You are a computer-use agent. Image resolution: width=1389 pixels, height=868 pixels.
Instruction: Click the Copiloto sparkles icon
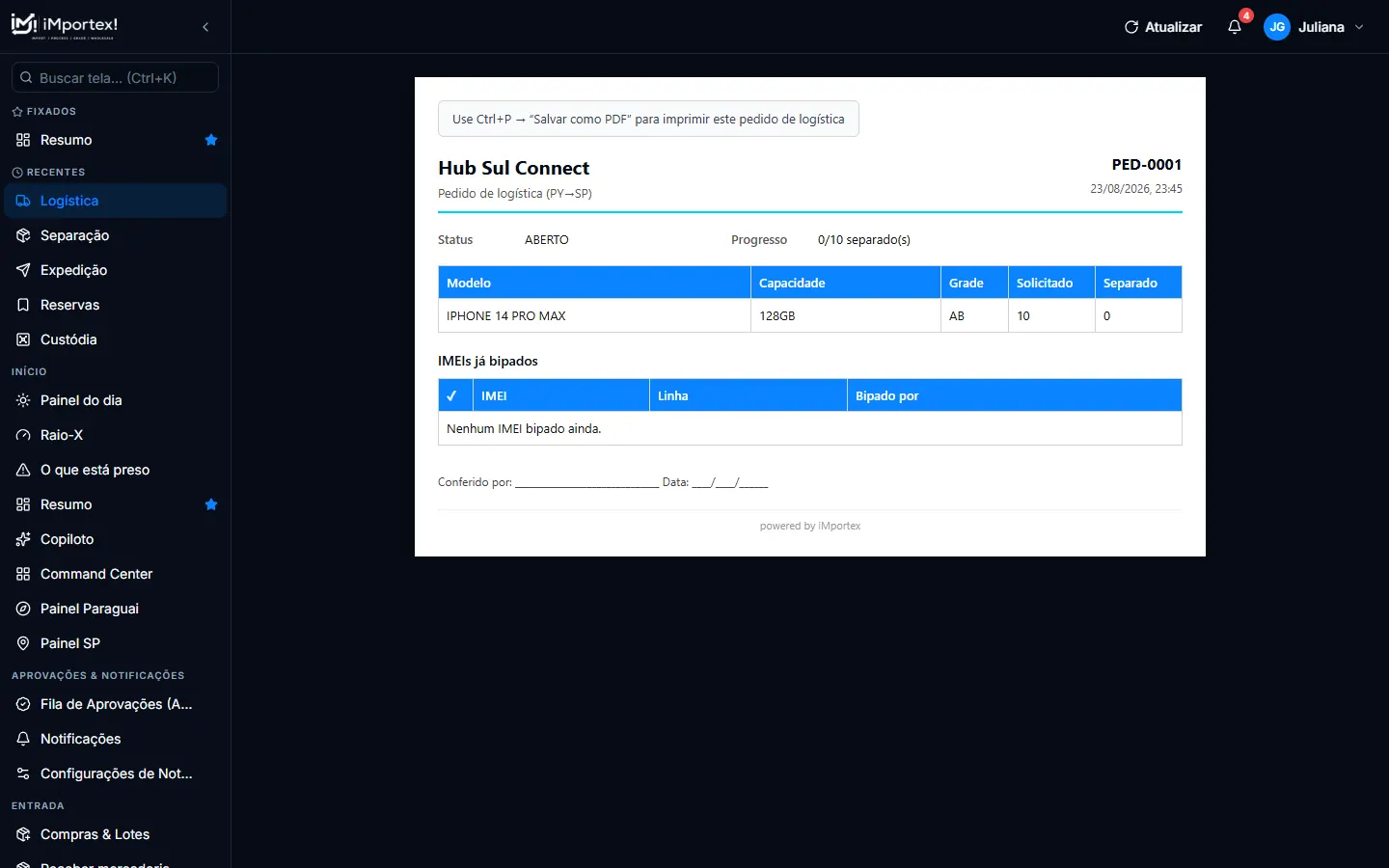[23, 539]
